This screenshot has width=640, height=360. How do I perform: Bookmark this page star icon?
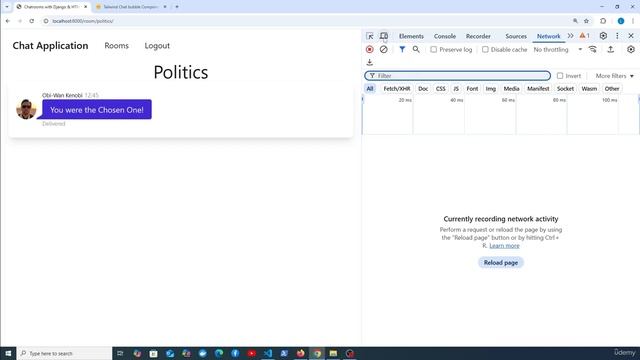[x=587, y=21]
